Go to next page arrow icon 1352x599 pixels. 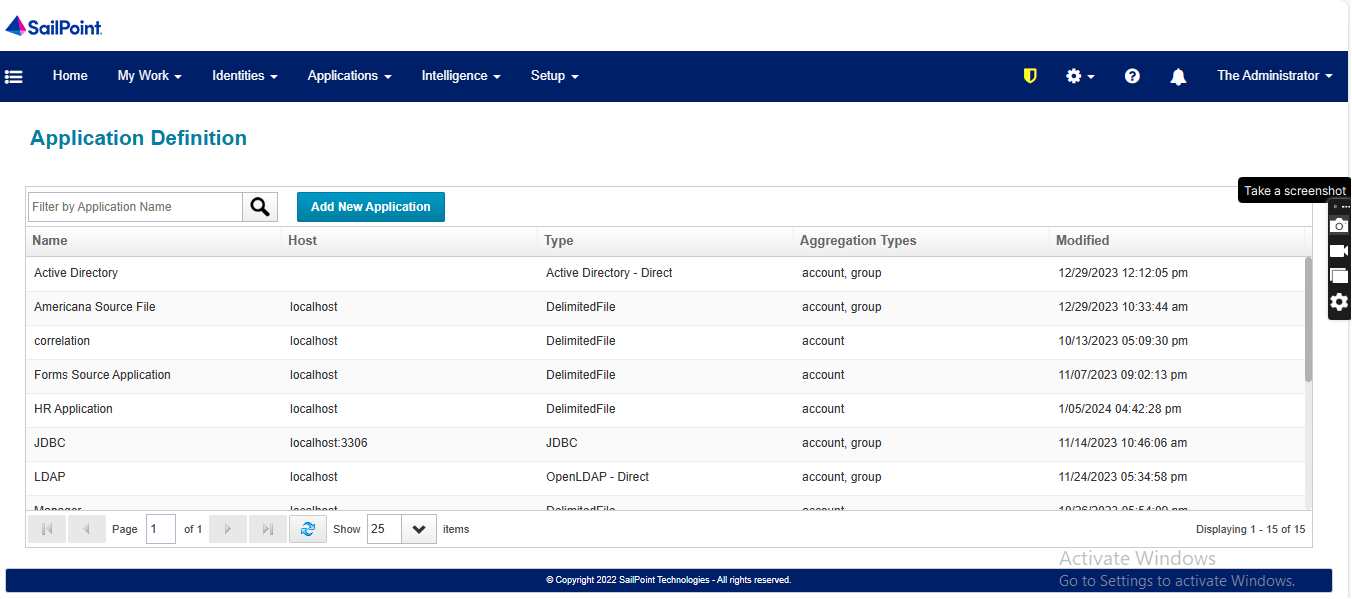pyautogui.click(x=228, y=529)
